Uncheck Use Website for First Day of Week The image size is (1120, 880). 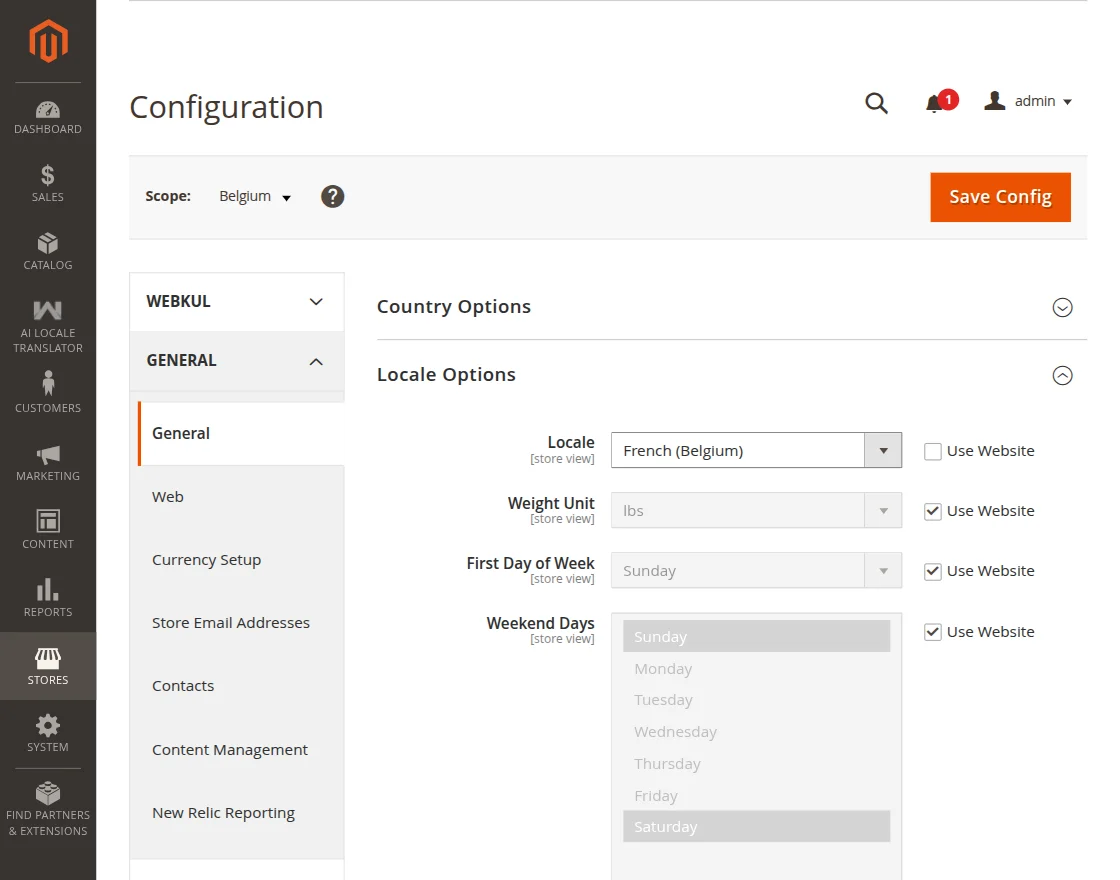coord(933,571)
